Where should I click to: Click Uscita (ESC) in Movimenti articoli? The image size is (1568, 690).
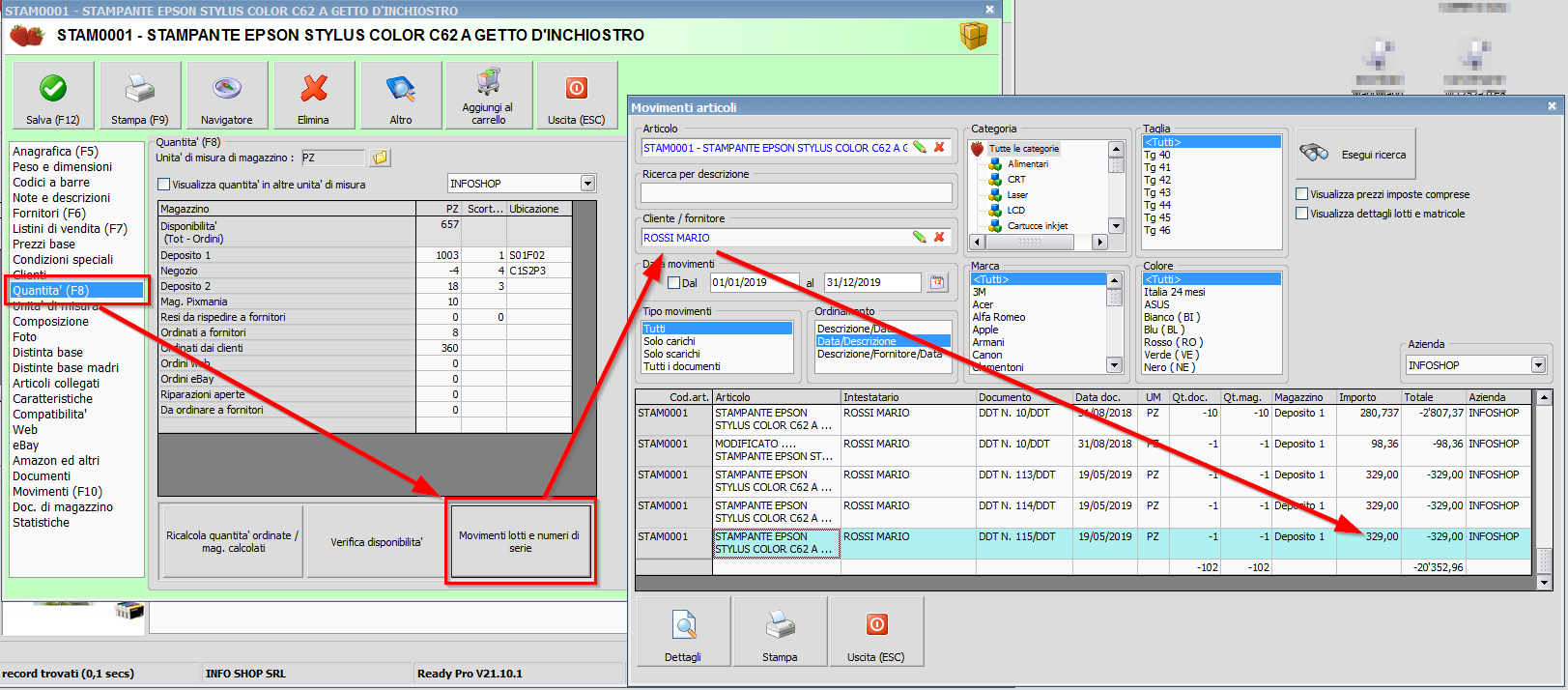pyautogui.click(x=876, y=631)
